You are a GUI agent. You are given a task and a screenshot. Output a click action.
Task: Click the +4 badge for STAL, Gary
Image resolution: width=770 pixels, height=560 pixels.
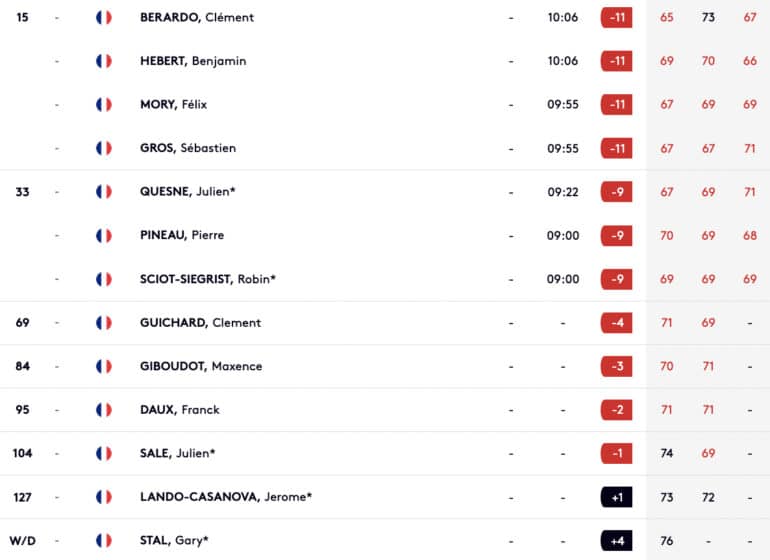[616, 541]
